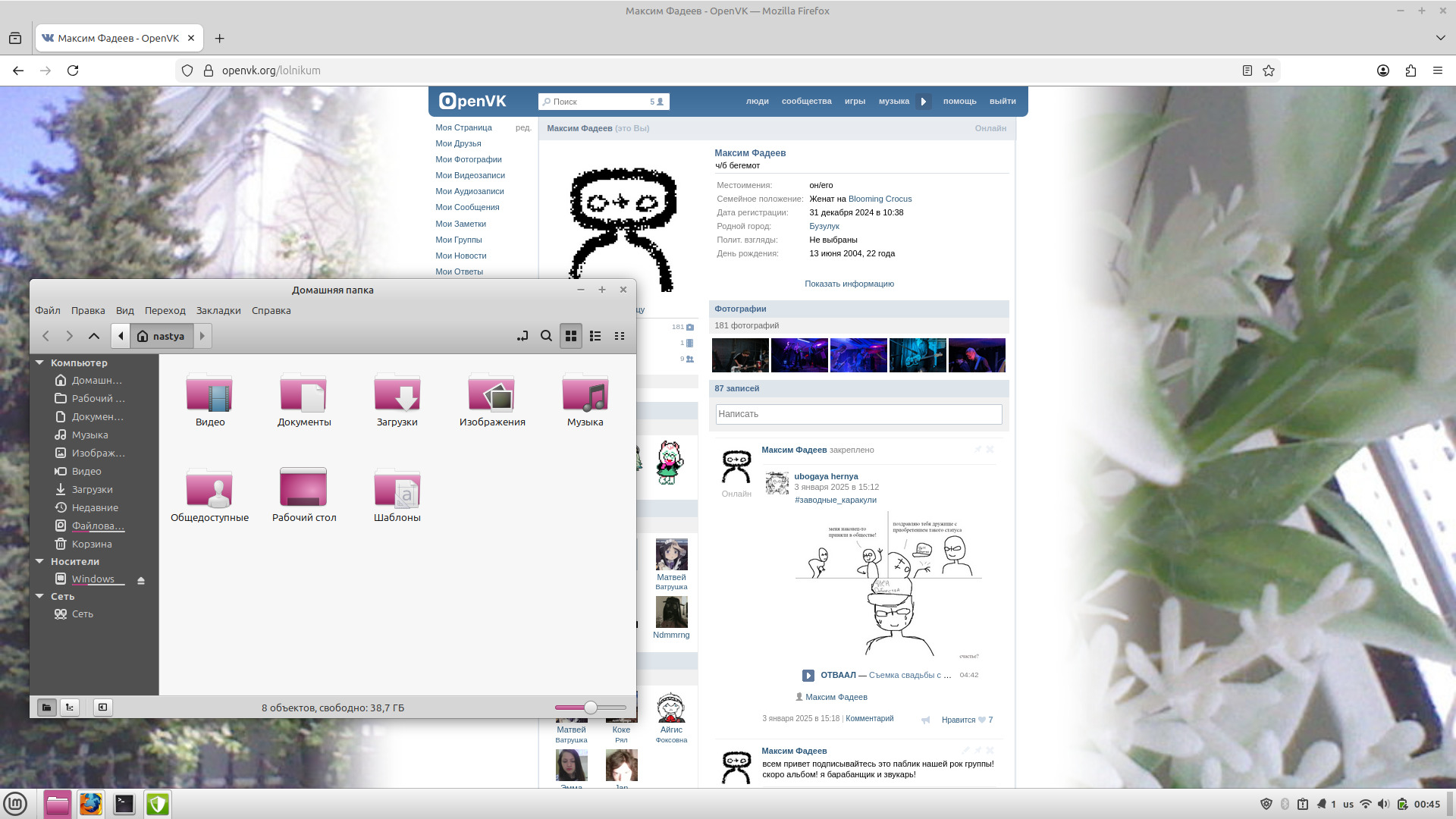Click the Firefox address bar
Image resolution: width=1456 pixels, height=819 pixels.
click(728, 71)
